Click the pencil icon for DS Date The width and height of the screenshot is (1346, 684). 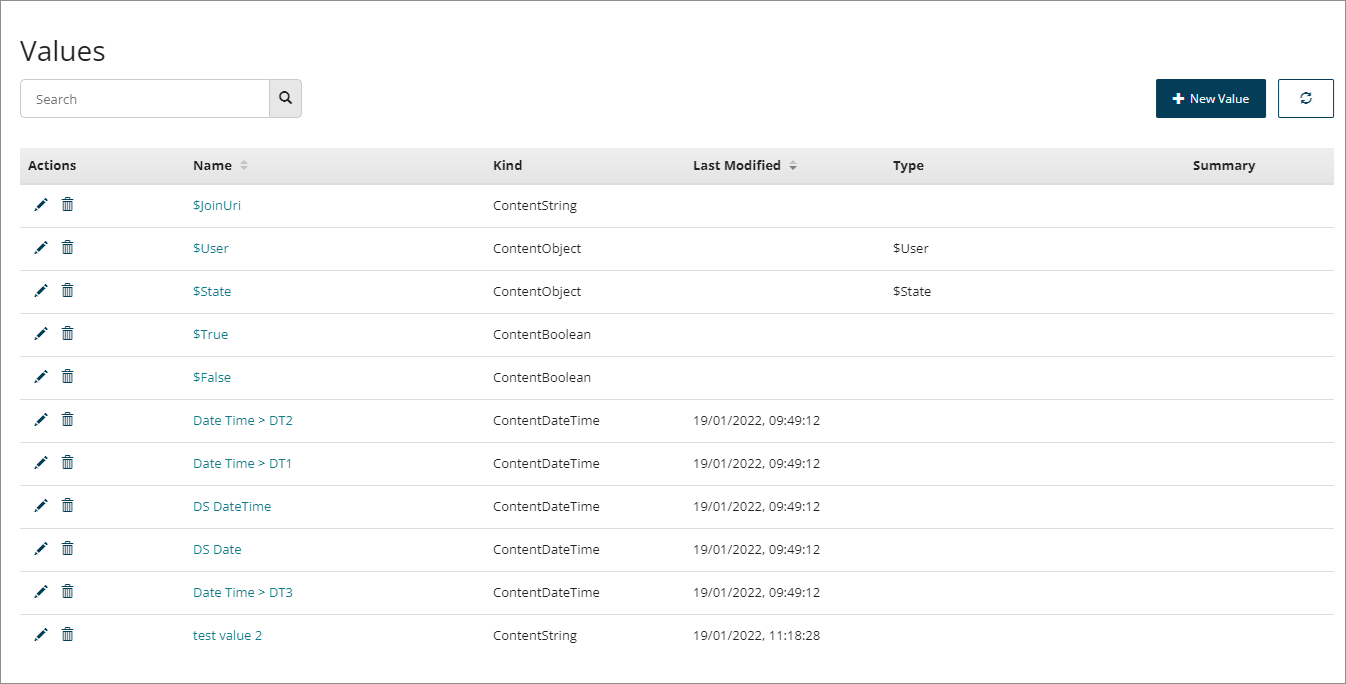click(41, 549)
